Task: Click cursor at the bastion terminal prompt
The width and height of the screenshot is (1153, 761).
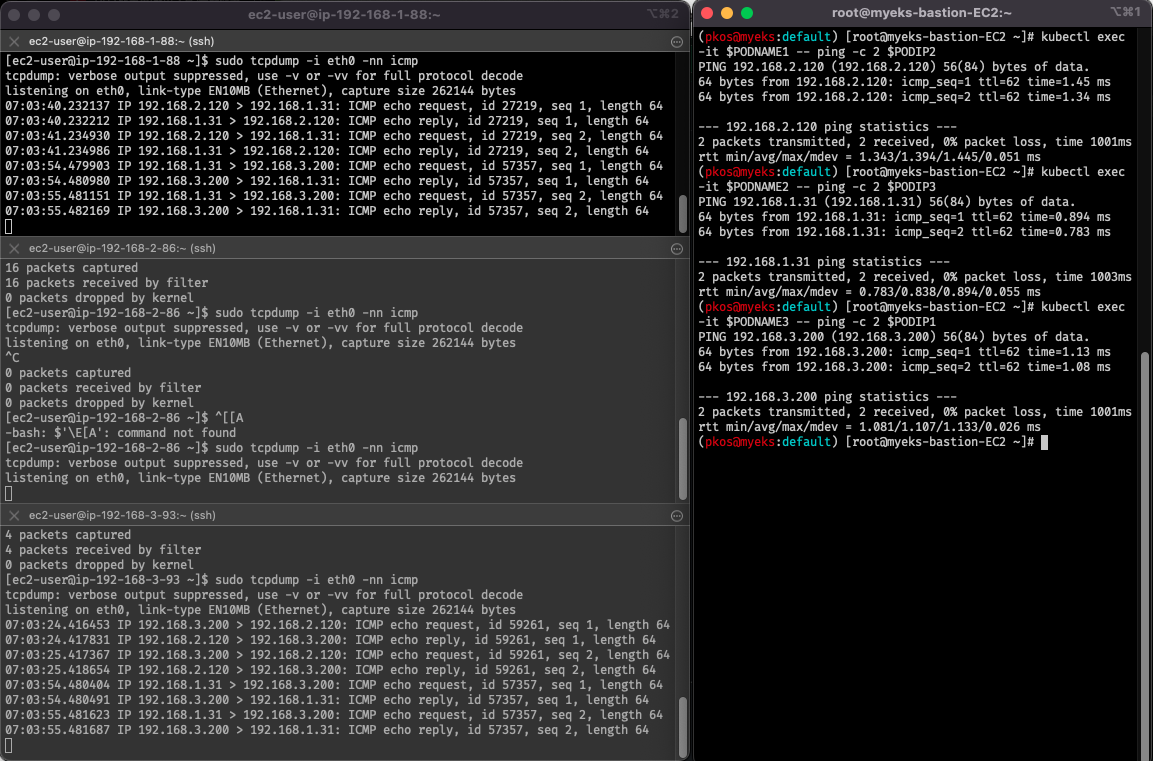Action: 1044,442
